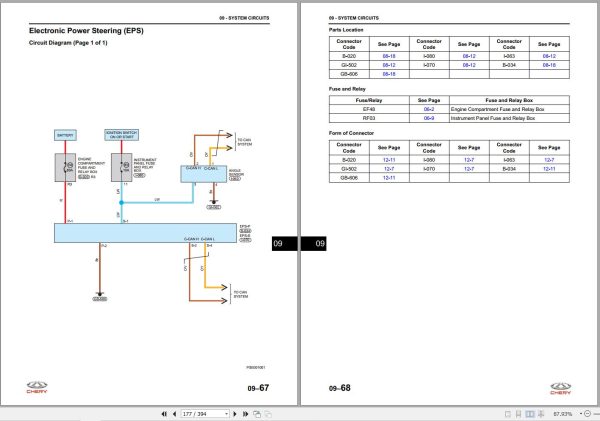
Task: Click the ANGLE SENSOR label in the diagram
Action: [236, 173]
